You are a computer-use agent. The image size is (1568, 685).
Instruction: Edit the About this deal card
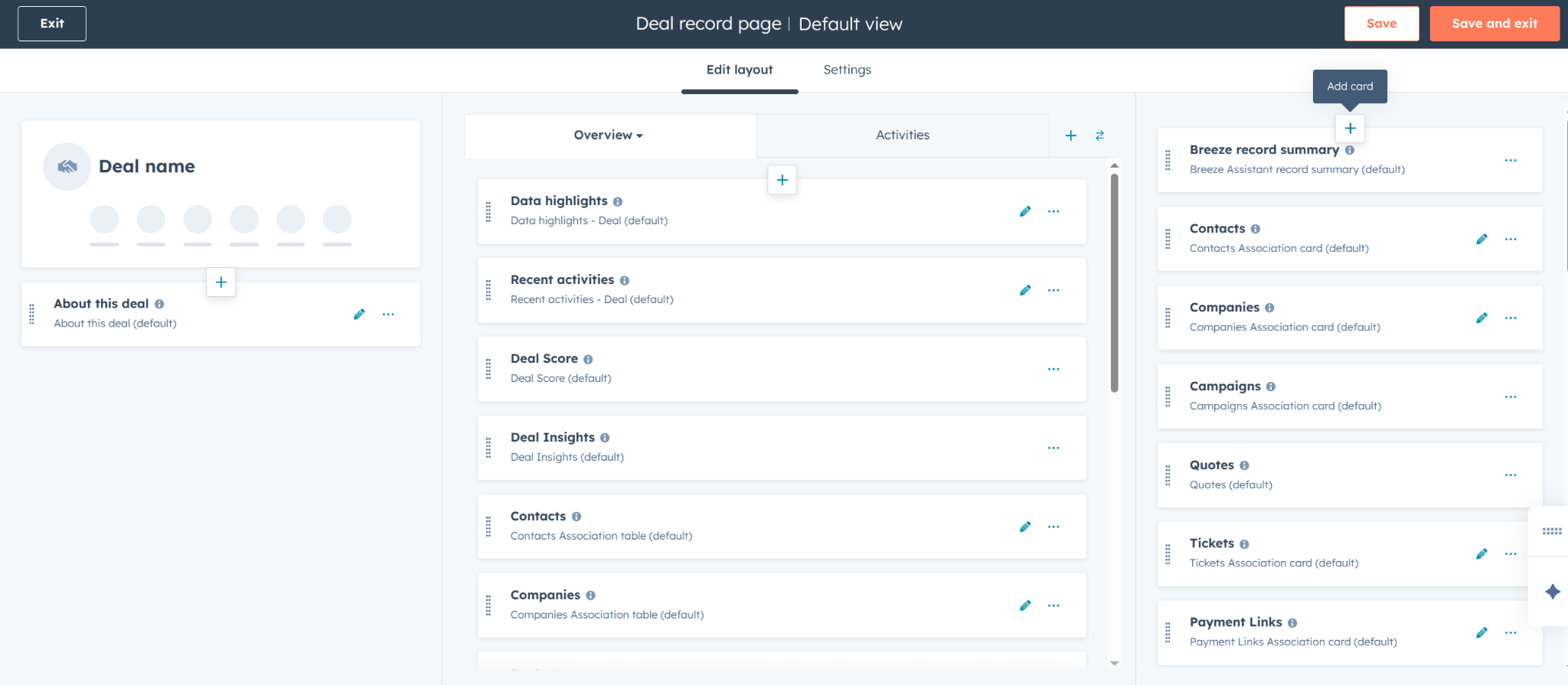(x=359, y=314)
